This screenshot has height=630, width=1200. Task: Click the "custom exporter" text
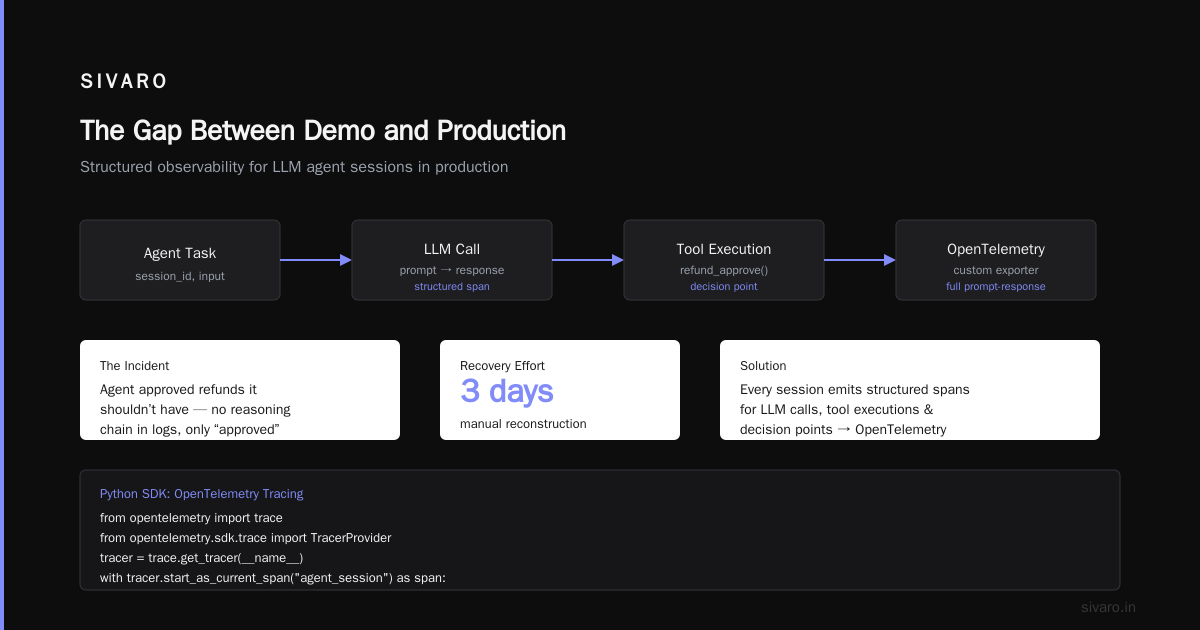tap(996, 270)
